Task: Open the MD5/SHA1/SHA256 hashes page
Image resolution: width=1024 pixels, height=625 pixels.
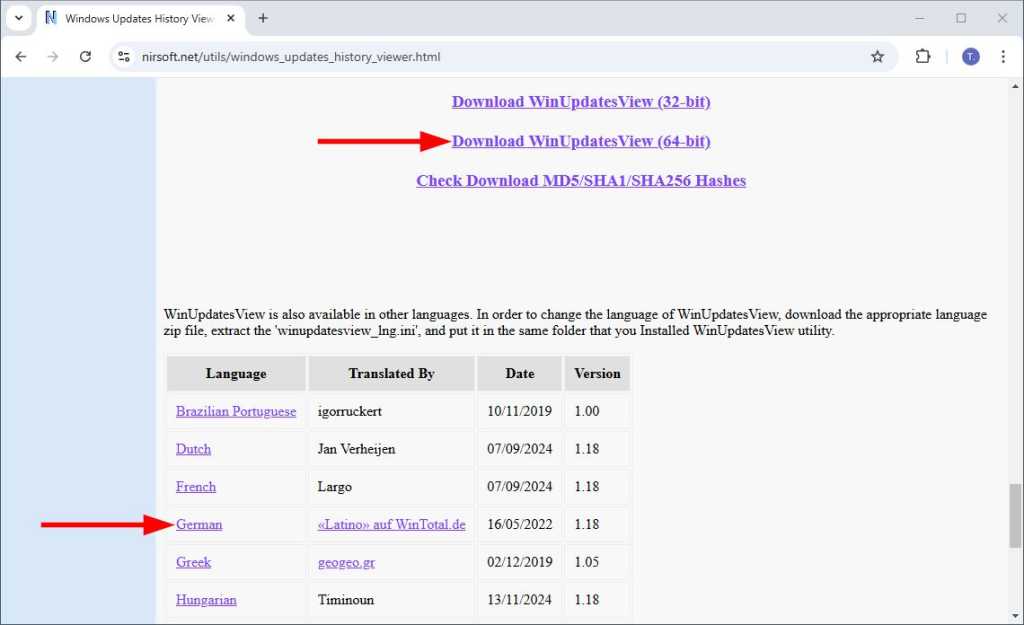Action: [580, 180]
